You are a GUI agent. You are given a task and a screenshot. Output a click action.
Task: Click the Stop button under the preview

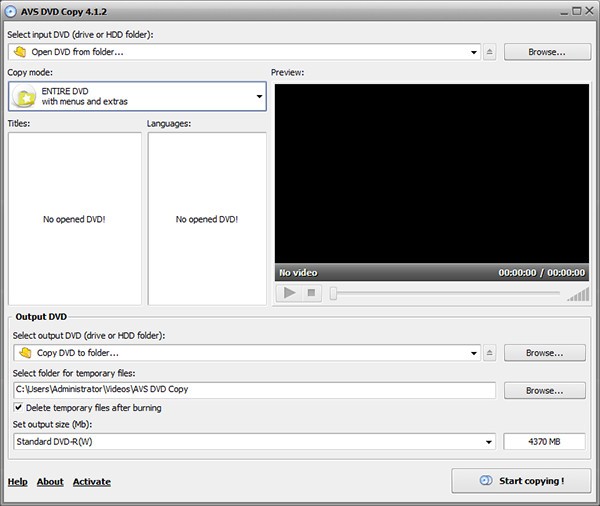(x=311, y=293)
